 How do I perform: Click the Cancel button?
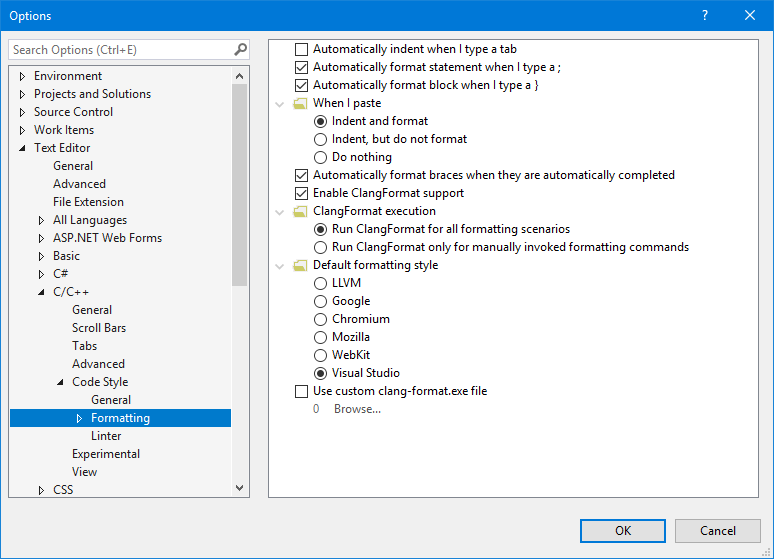[717, 531]
